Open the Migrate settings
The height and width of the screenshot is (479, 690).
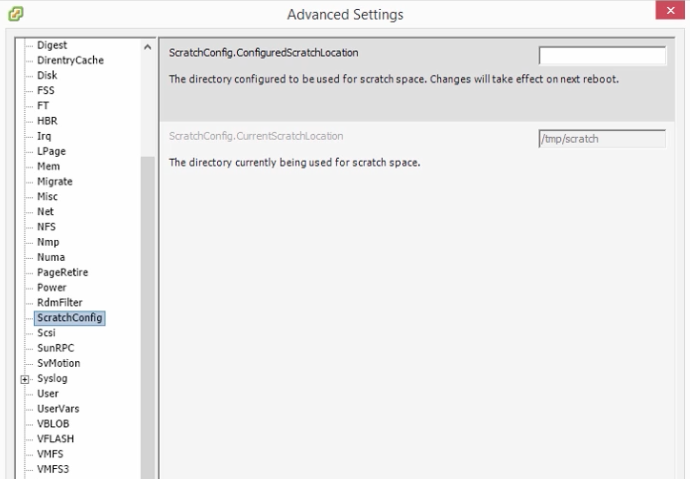pos(55,181)
